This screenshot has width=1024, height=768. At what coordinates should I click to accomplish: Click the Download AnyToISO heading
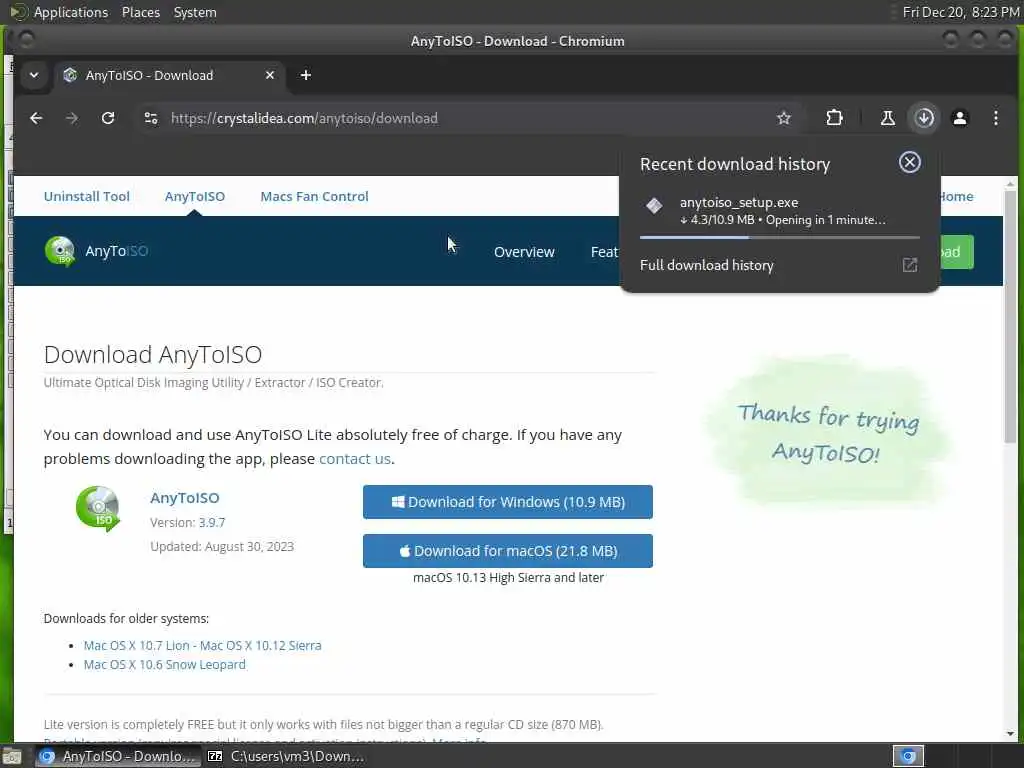pyautogui.click(x=153, y=354)
